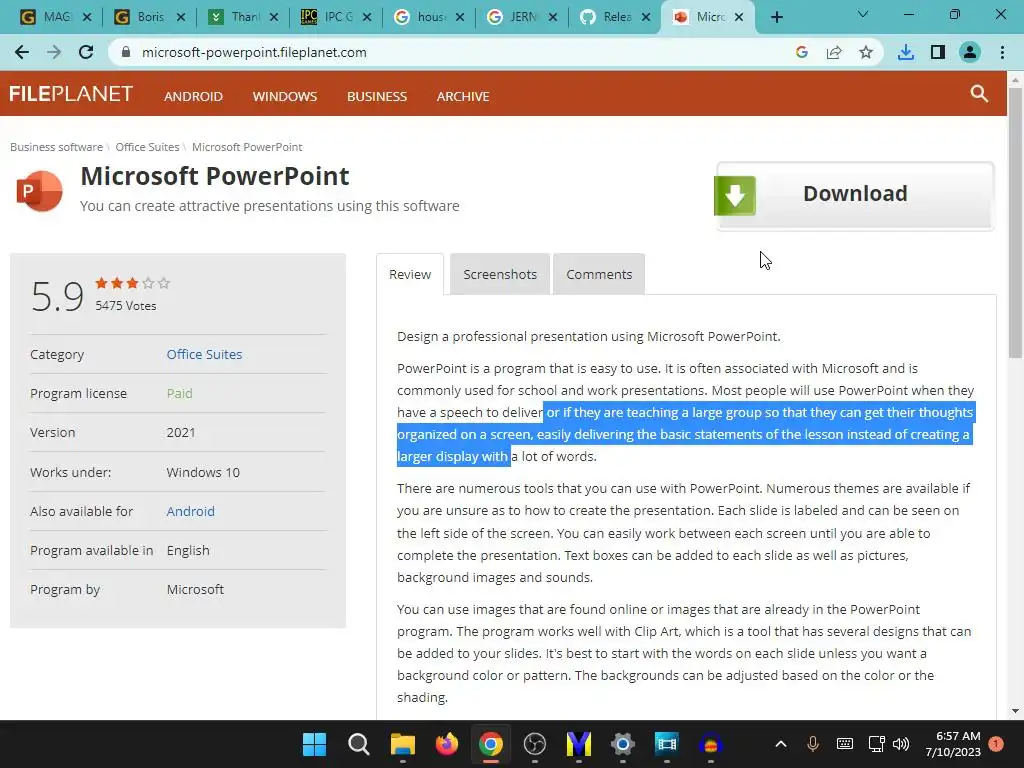This screenshot has width=1024, height=768.
Task: Open the volume speaker tray icon
Action: pyautogui.click(x=901, y=744)
